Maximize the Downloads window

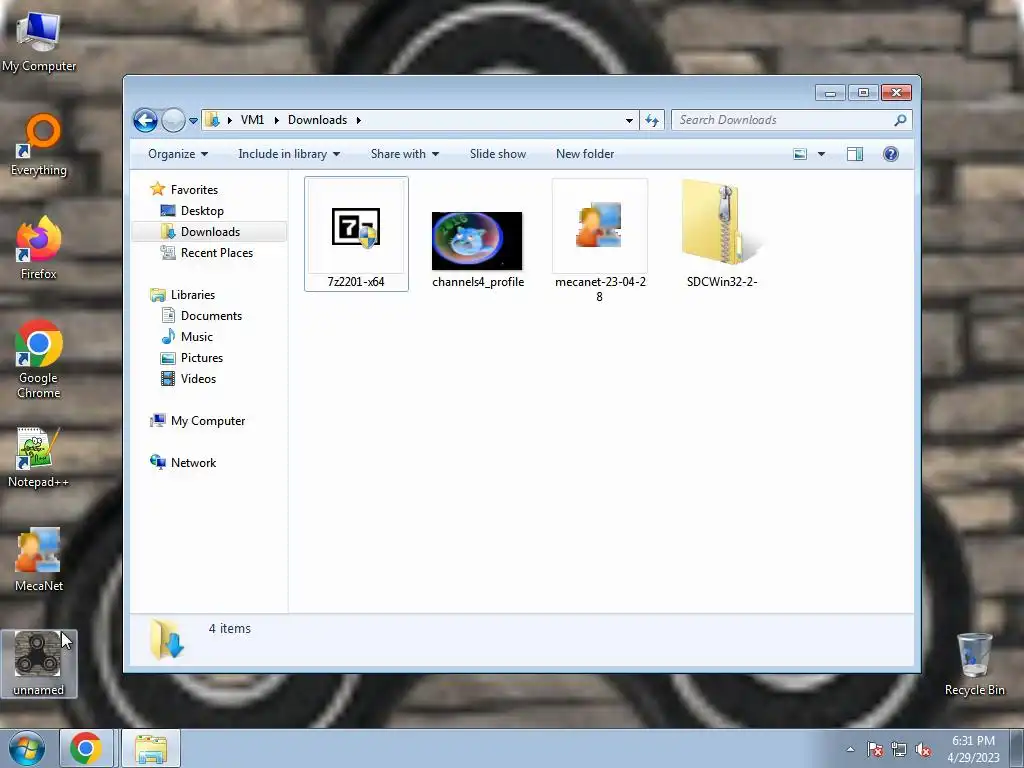pos(863,93)
